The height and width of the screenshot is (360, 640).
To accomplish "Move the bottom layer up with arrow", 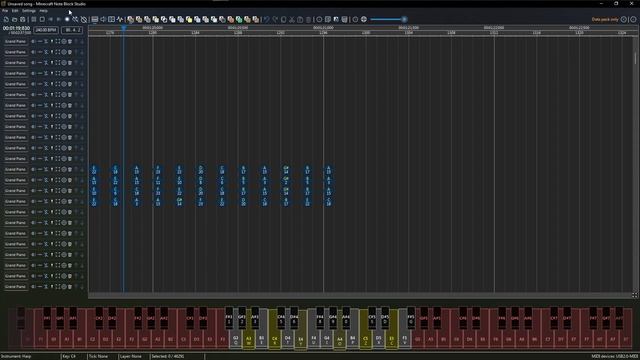I will (x=76, y=287).
